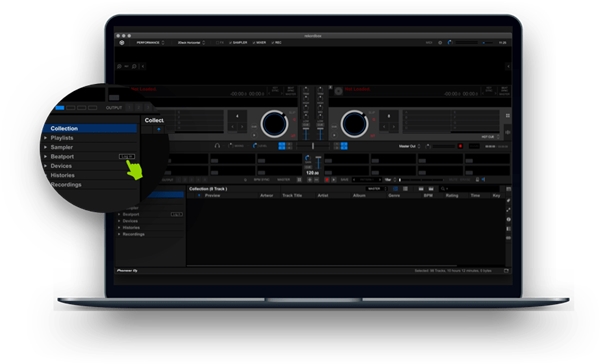Screen dimensions: 600x364
Task: Reset waveform zoom with third magnifier icon
Action: pyautogui.click(x=134, y=66)
